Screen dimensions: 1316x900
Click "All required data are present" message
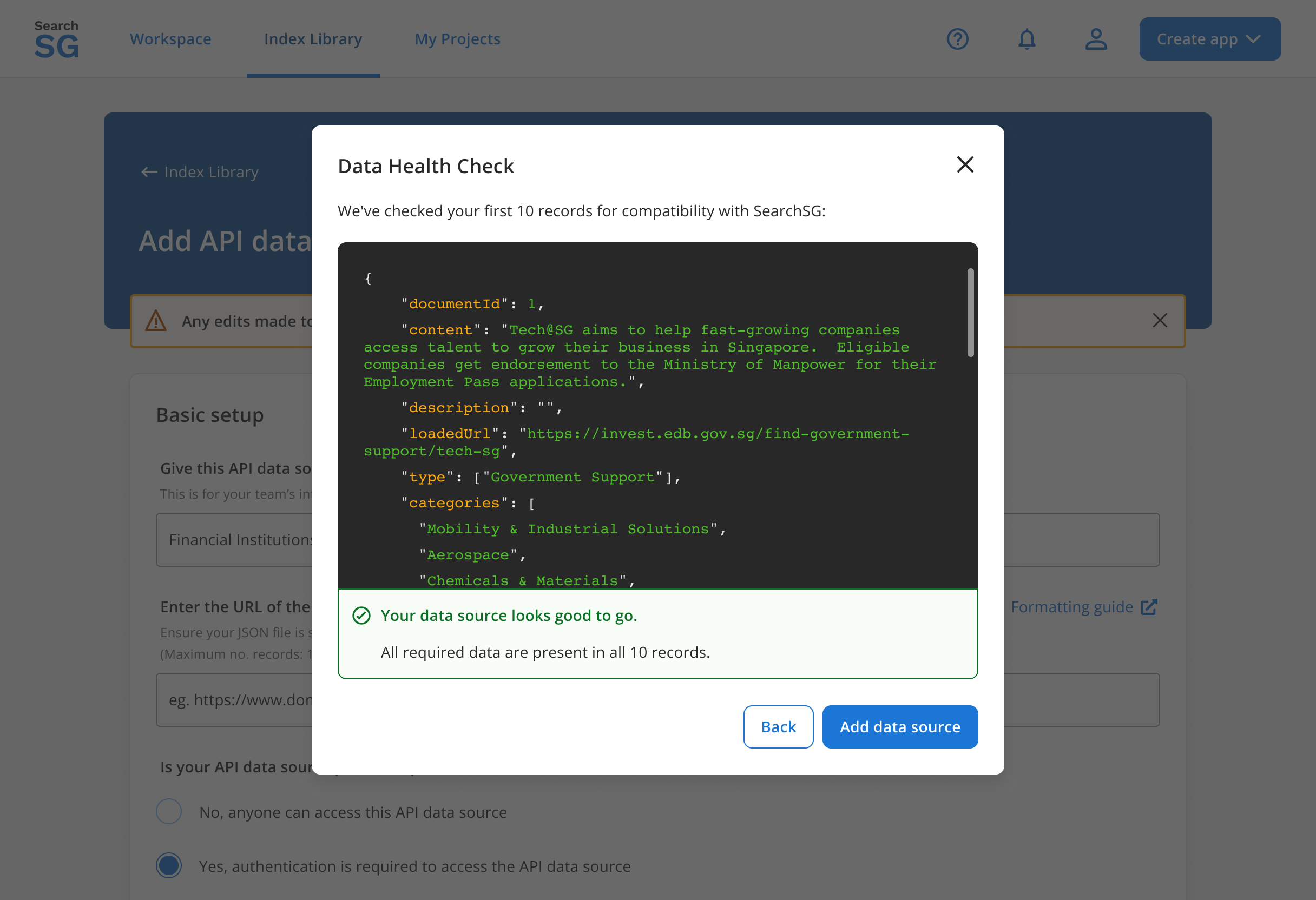(545, 652)
